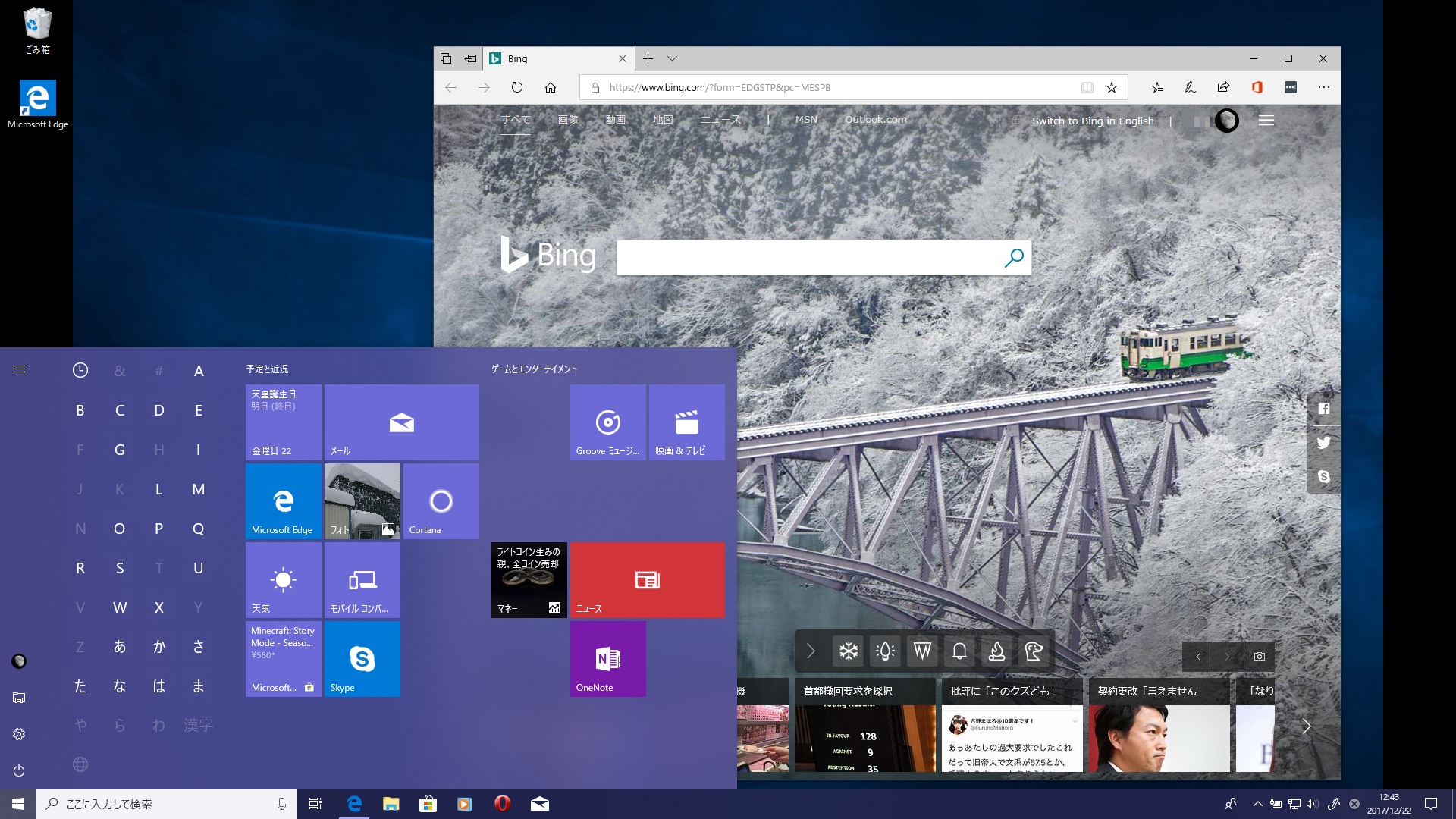Click the bell hotspot icon
1456x819 pixels.
pyautogui.click(x=959, y=651)
